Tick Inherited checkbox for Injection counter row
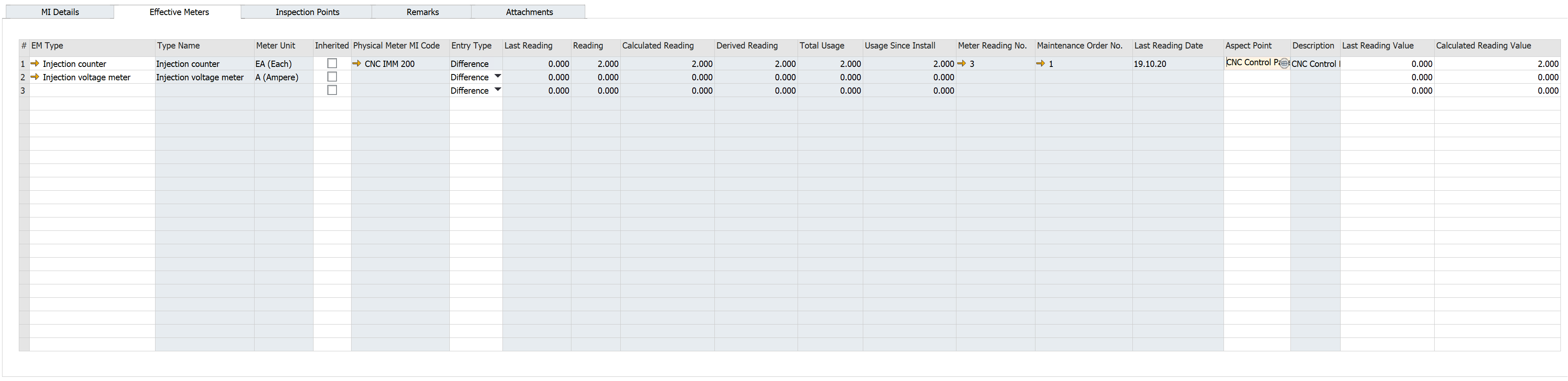The width and height of the screenshot is (1568, 381). click(332, 63)
